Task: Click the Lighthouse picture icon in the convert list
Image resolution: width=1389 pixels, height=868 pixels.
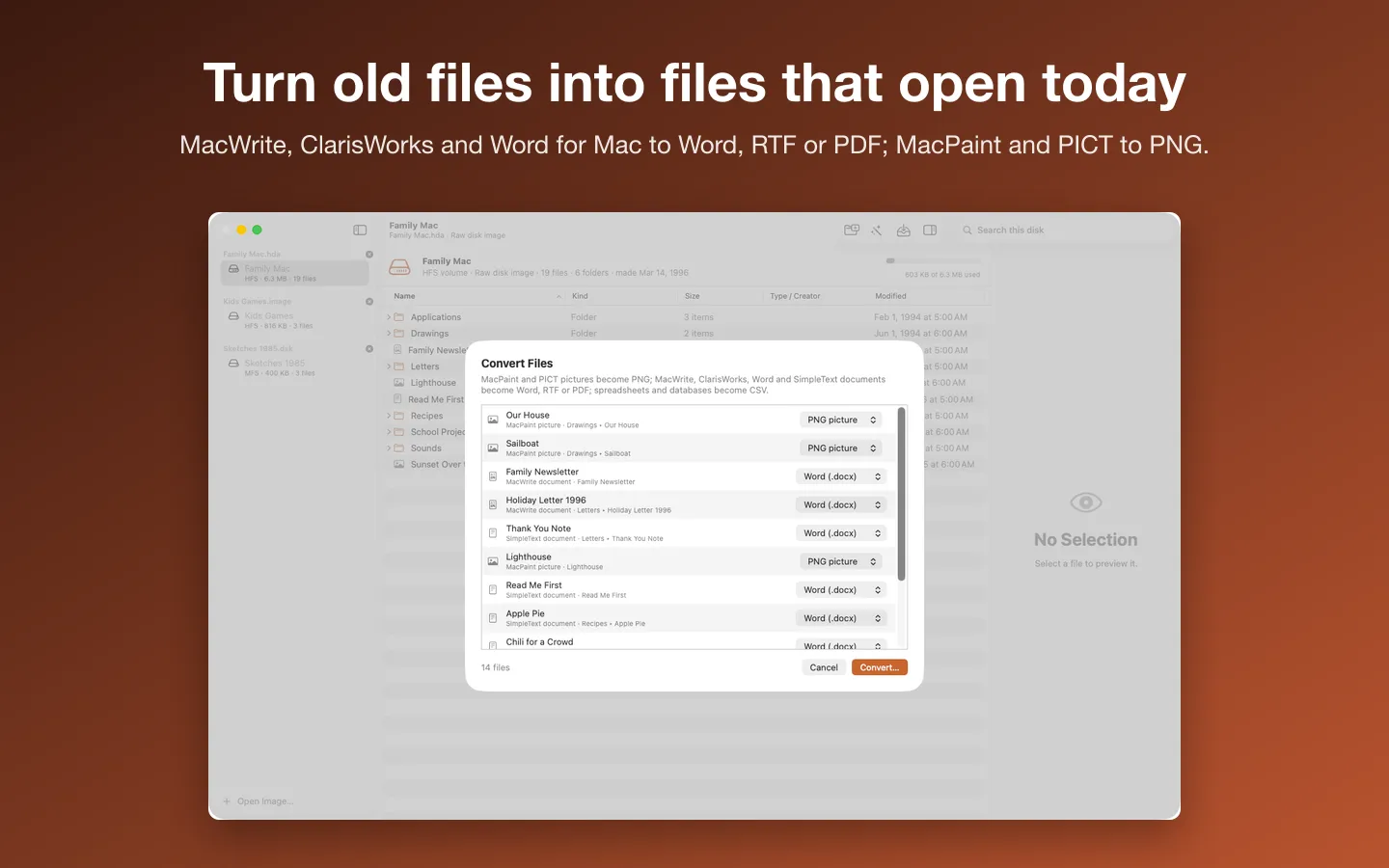Action: point(493,561)
